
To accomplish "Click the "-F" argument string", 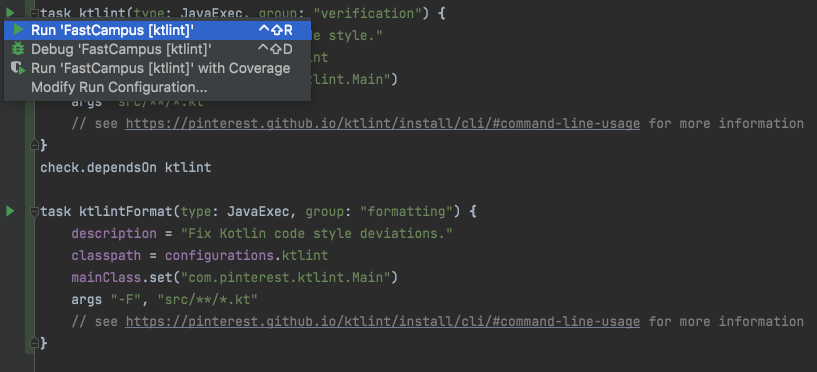I will click(126, 300).
